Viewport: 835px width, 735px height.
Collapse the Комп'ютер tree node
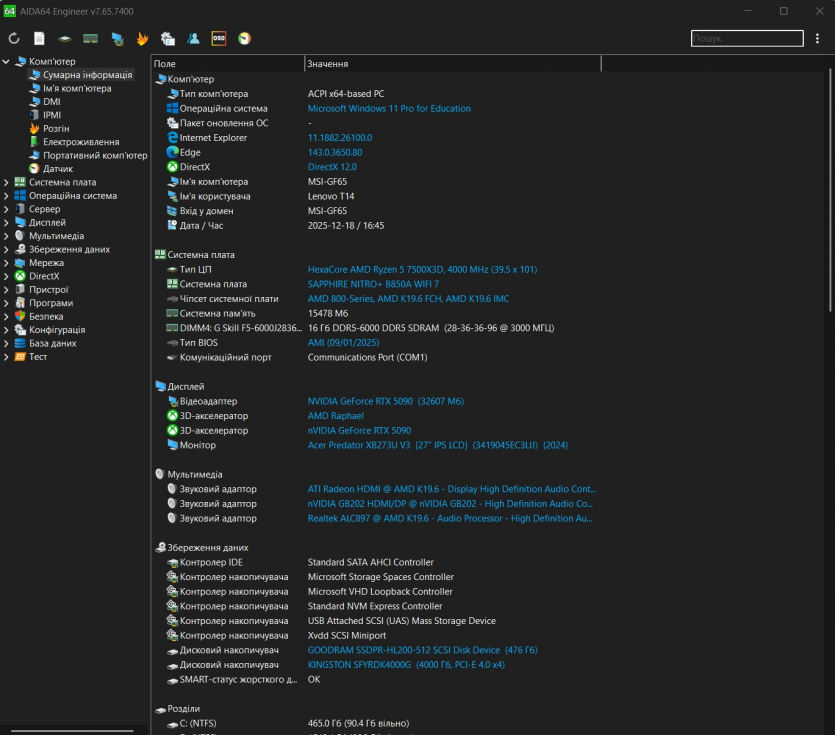tap(7, 61)
